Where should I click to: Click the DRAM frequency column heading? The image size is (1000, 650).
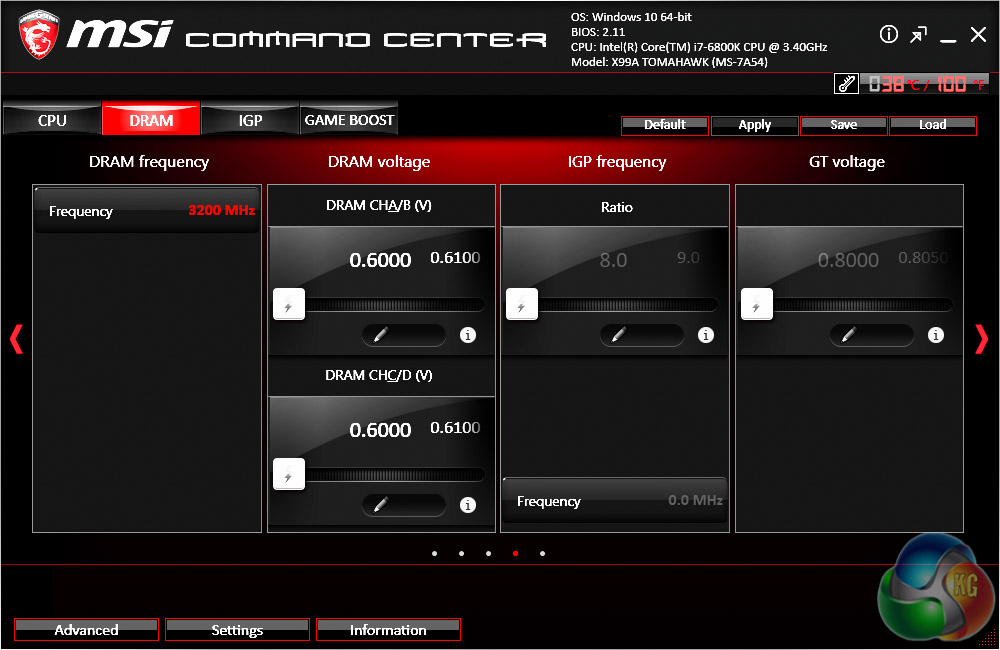pyautogui.click(x=149, y=161)
